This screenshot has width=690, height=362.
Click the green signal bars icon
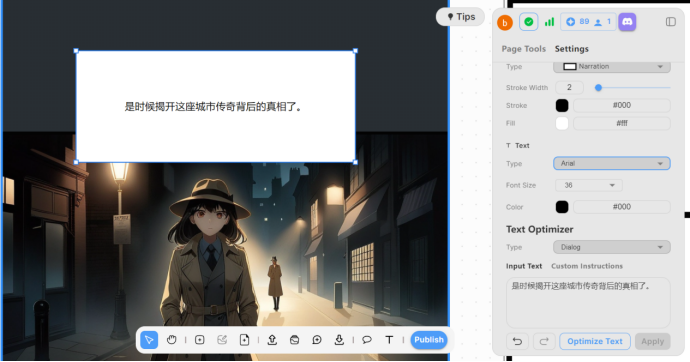point(549,22)
